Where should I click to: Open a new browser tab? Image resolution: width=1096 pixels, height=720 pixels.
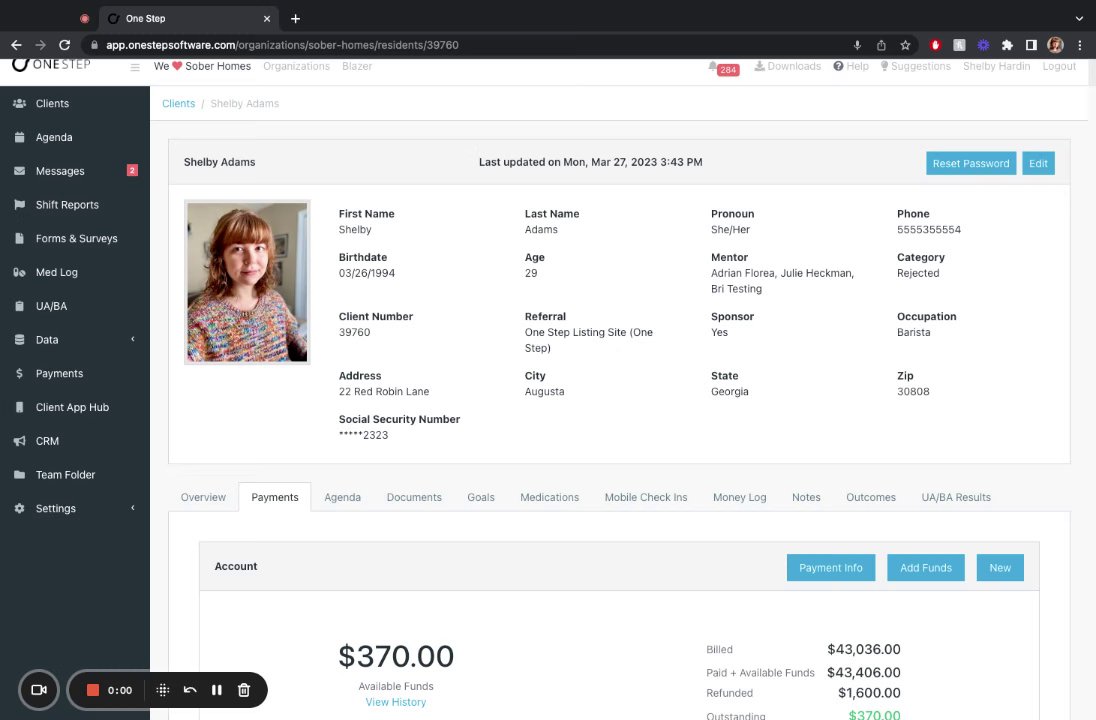tap(296, 19)
